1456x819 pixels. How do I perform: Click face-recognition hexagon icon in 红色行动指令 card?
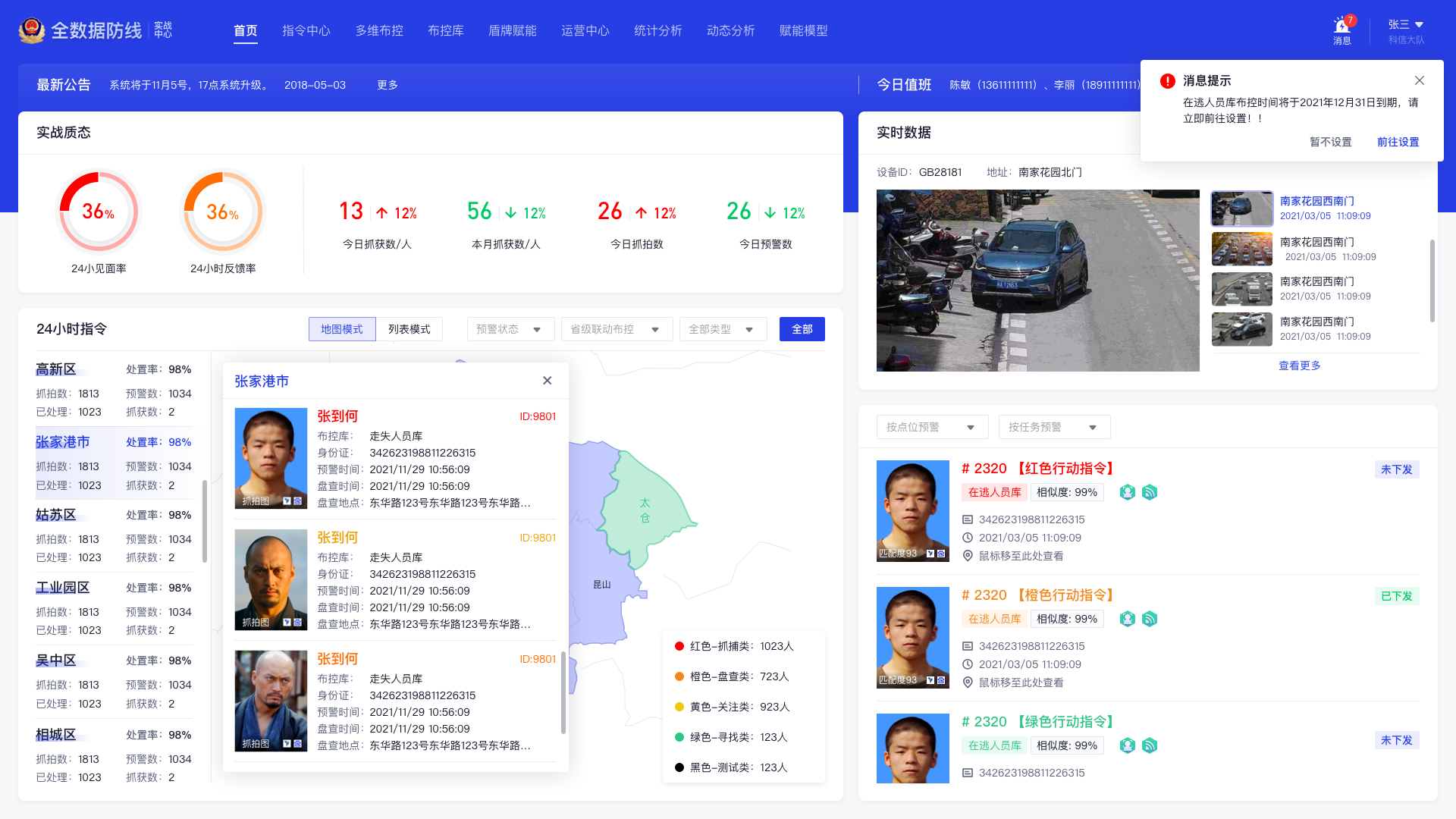(x=1128, y=492)
